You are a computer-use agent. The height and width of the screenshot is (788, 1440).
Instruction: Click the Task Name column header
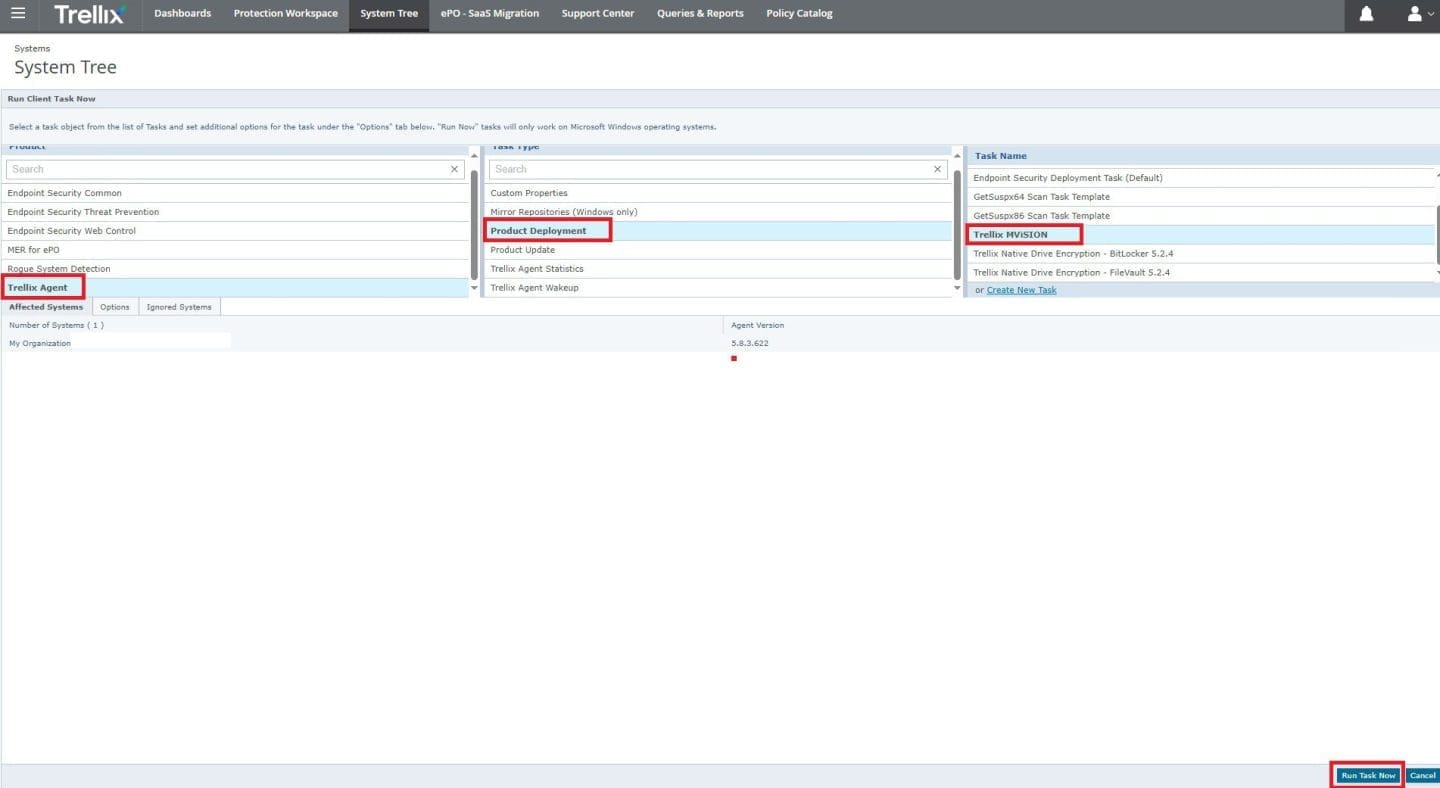pos(1001,156)
